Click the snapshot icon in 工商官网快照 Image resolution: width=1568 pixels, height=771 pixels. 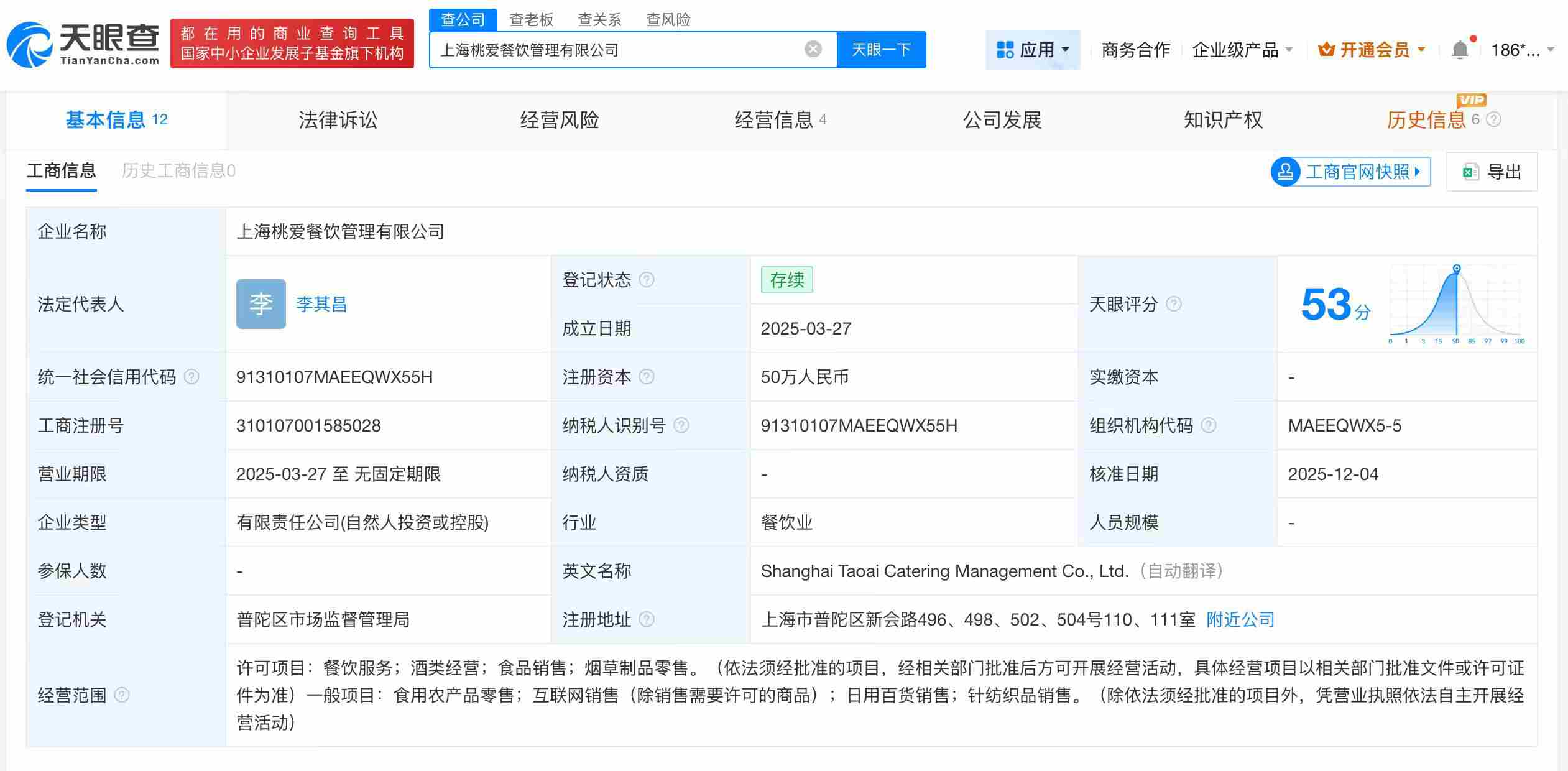coord(1287,172)
